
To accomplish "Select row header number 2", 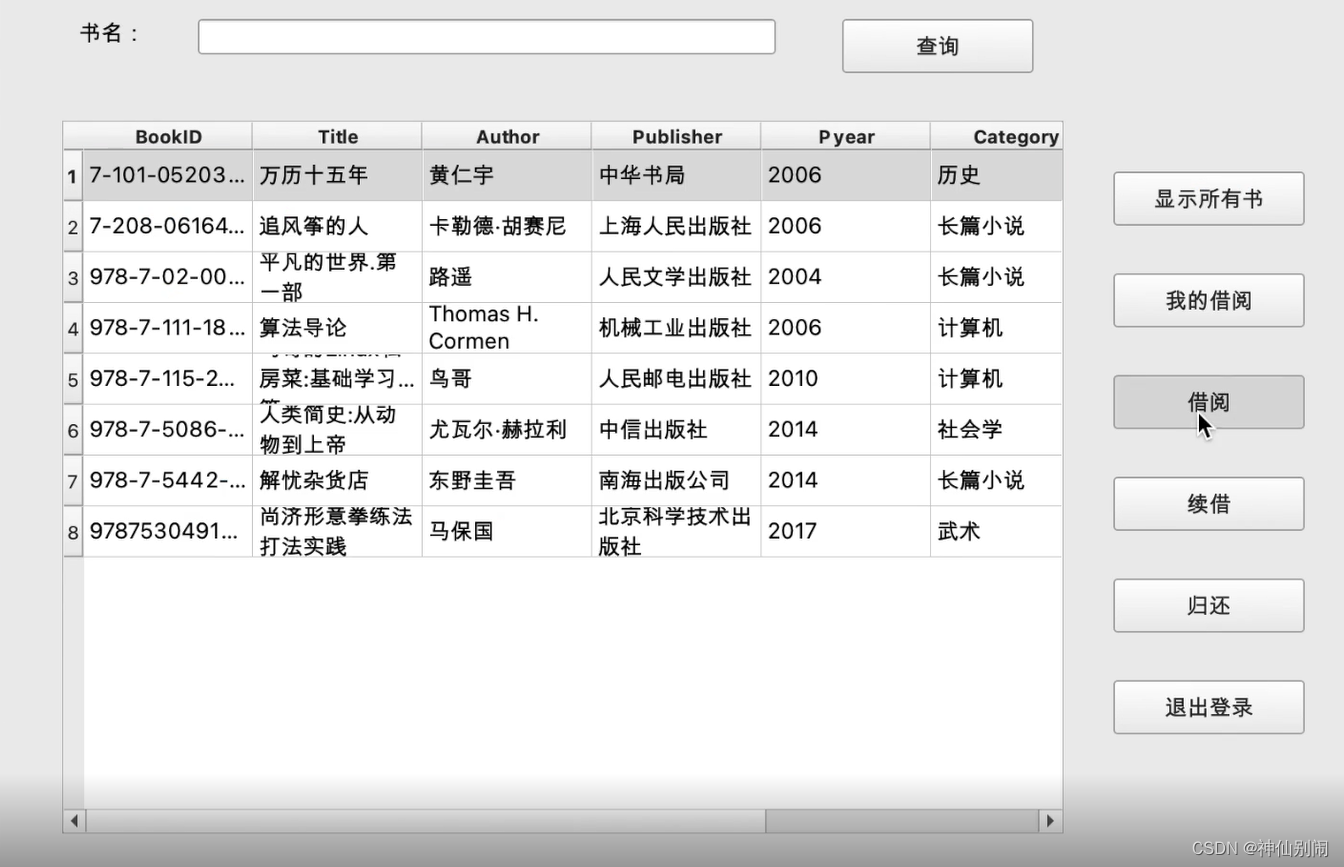I will [x=73, y=227].
